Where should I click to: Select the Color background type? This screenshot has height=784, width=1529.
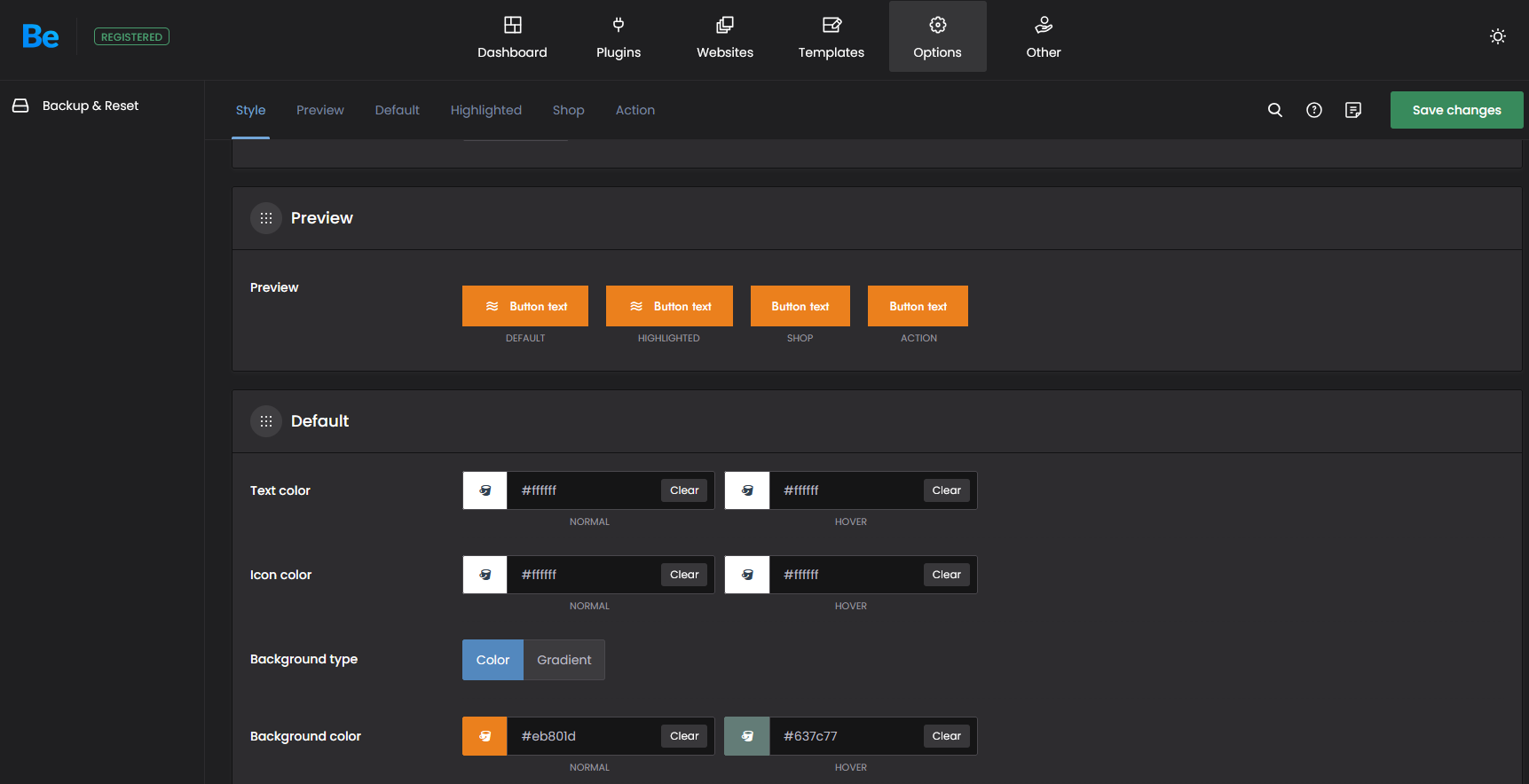493,660
